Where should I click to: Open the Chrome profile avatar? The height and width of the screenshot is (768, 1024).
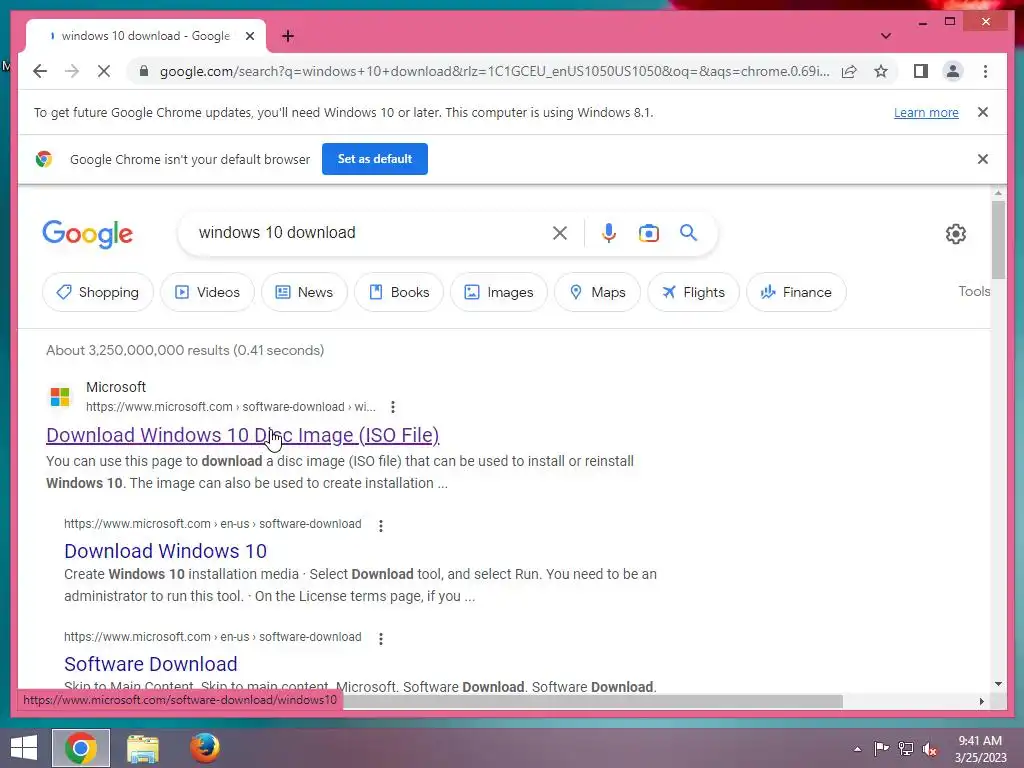(953, 71)
